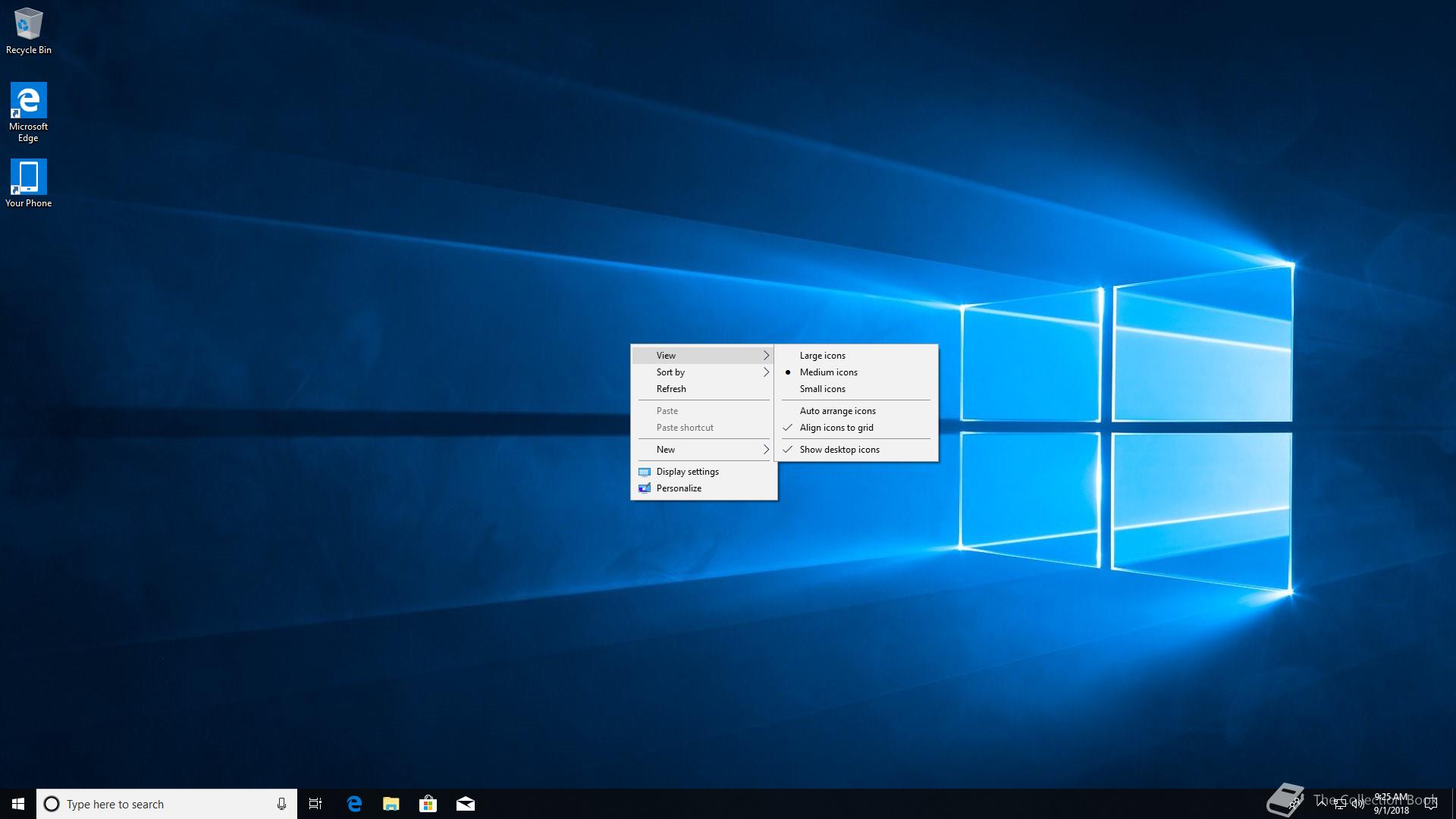Open Display settings from the context menu
1456x819 pixels.
pyautogui.click(x=687, y=472)
